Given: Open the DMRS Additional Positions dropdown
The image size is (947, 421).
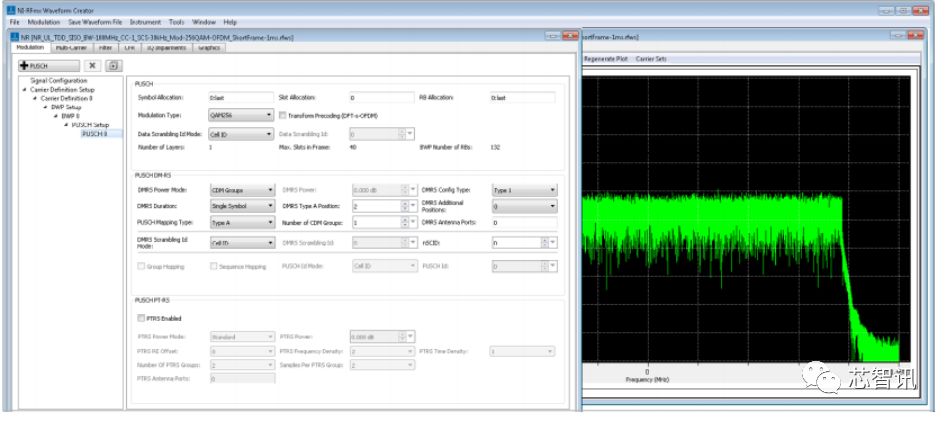Looking at the screenshot, I should click(524, 206).
